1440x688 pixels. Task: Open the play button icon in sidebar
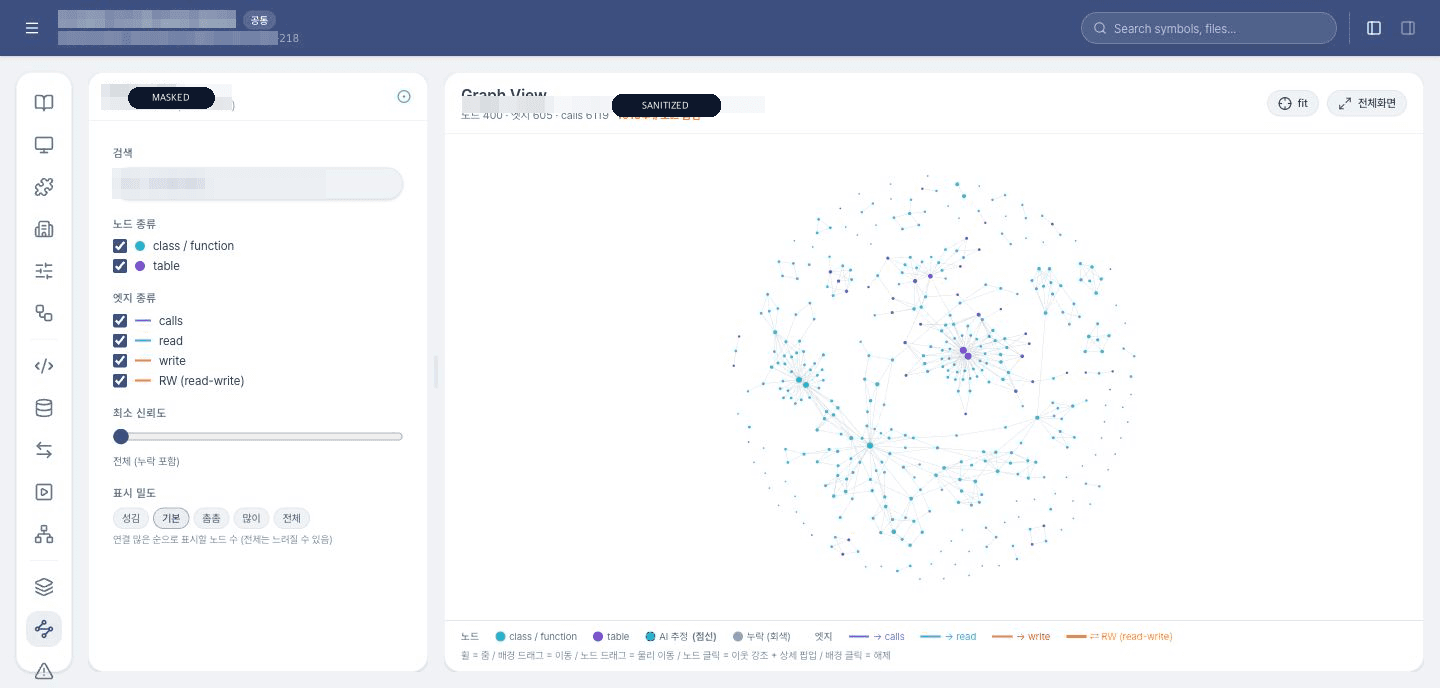(44, 492)
